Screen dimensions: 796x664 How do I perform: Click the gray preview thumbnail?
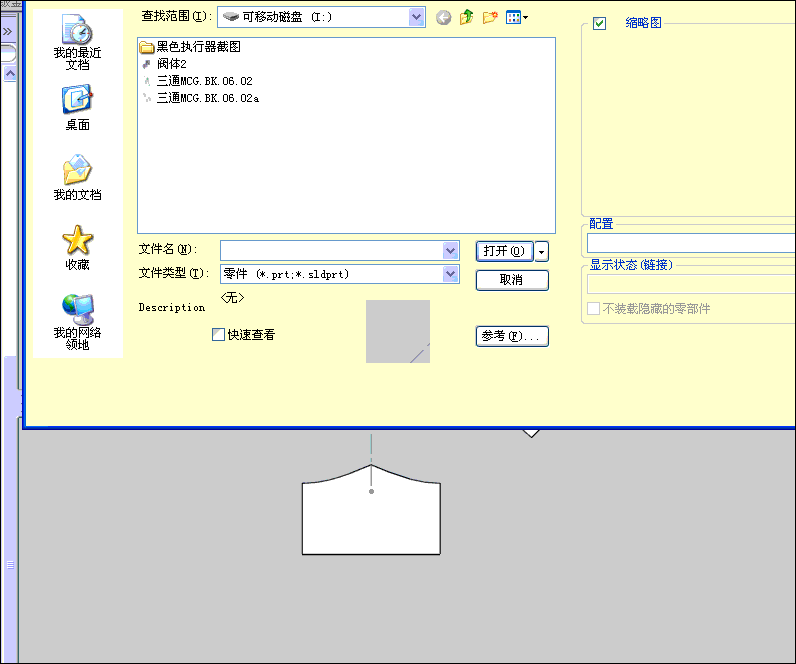coord(398,331)
